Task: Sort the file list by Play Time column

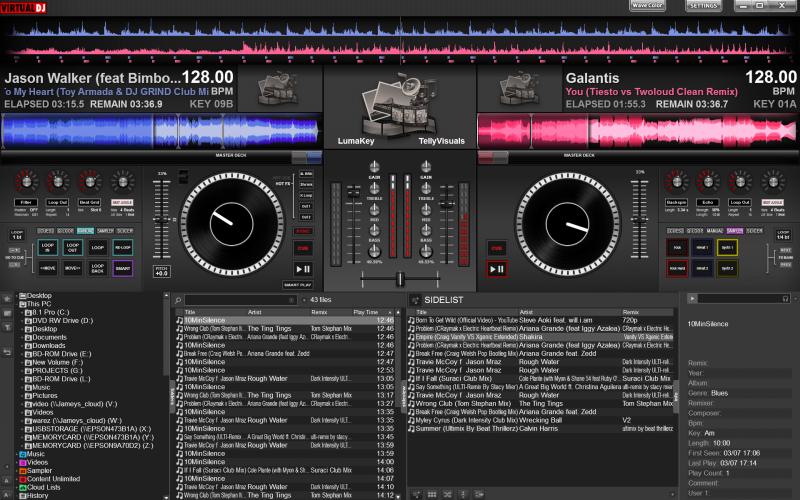Action: (367, 312)
